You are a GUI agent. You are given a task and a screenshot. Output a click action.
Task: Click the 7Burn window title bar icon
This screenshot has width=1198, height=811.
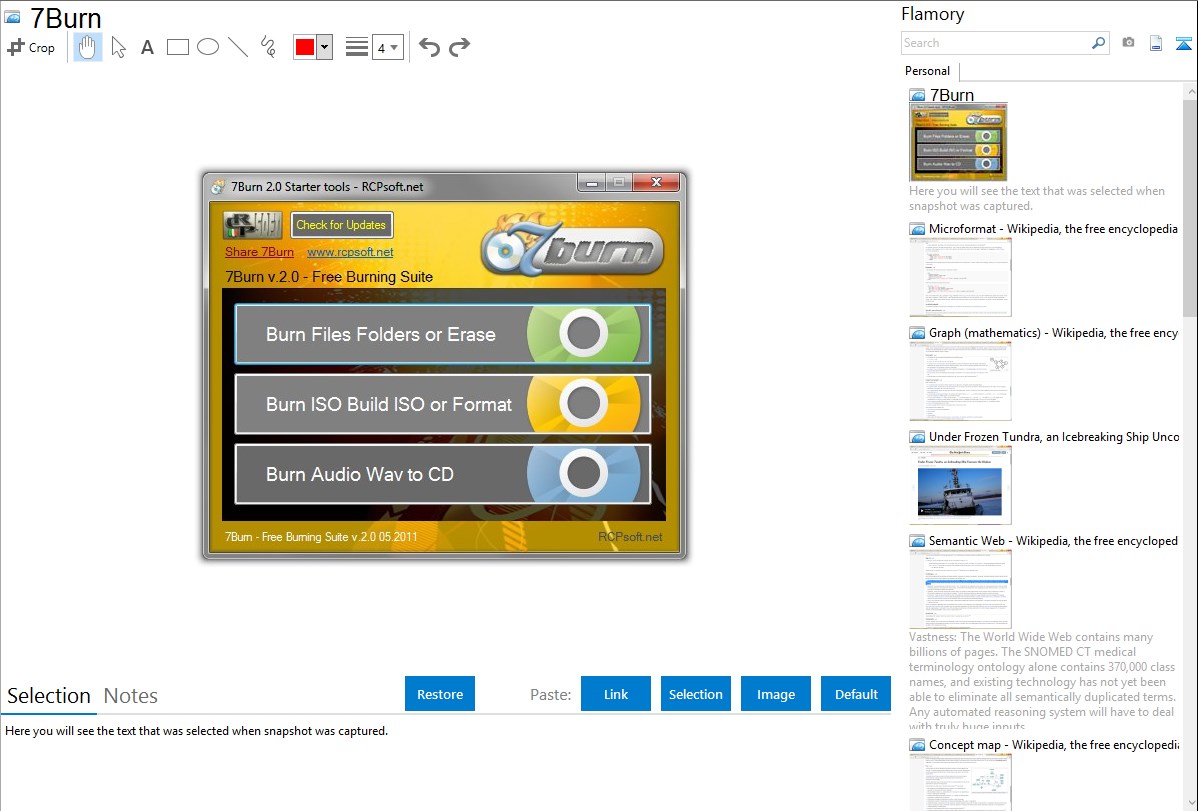point(219,187)
